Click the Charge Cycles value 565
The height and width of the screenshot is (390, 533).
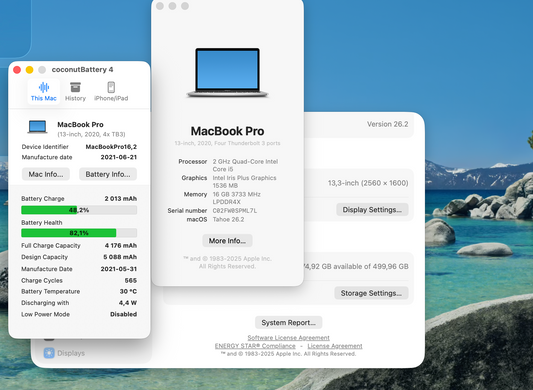click(131, 281)
